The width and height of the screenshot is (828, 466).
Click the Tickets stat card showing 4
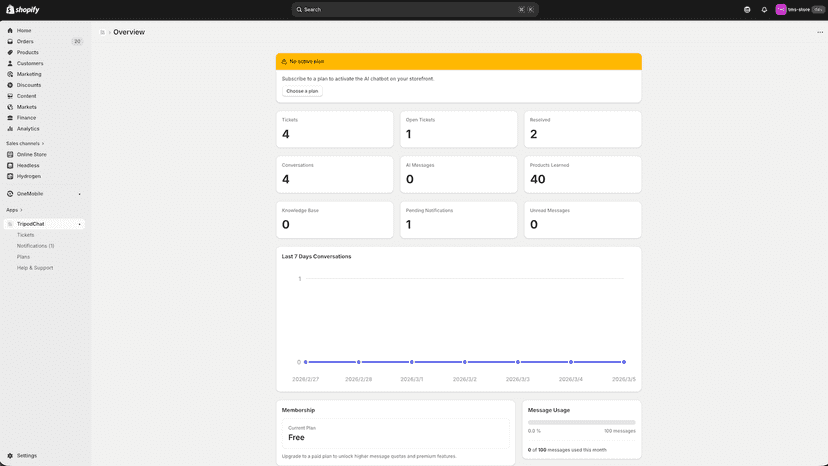click(x=335, y=129)
